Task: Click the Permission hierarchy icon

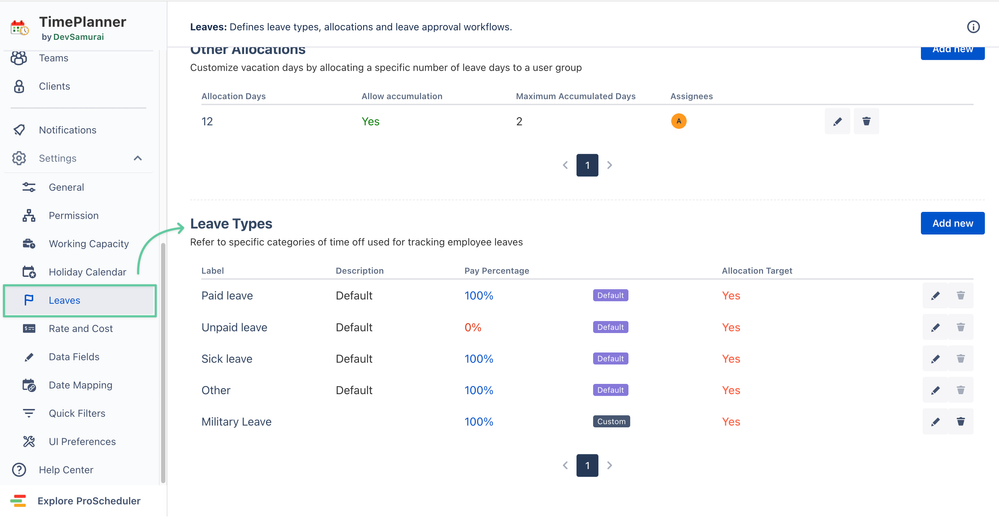Action: 29,215
